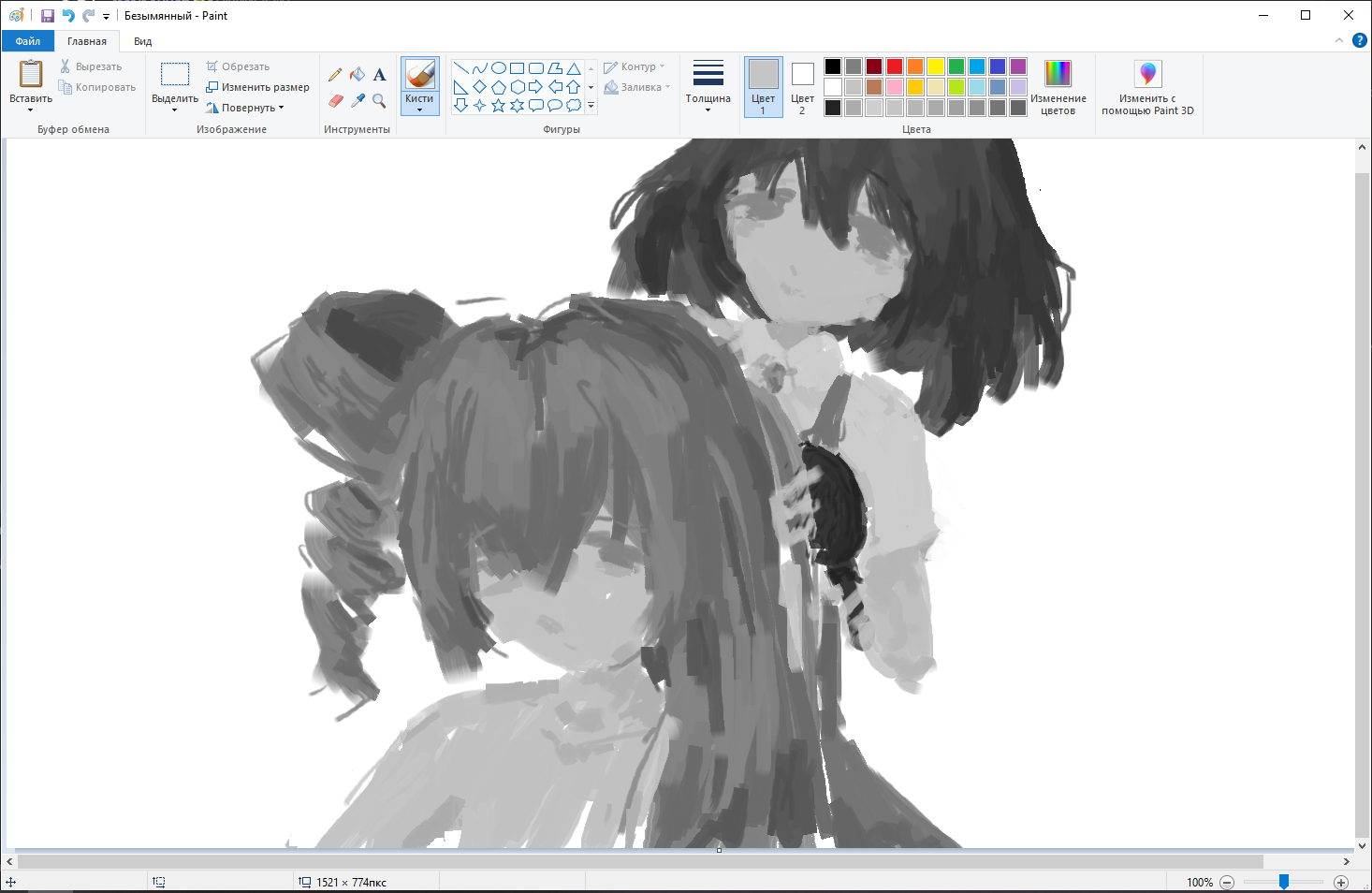Open the Кисти brushes dropdown arrow
The width and height of the screenshot is (1372, 893).
[x=419, y=110]
